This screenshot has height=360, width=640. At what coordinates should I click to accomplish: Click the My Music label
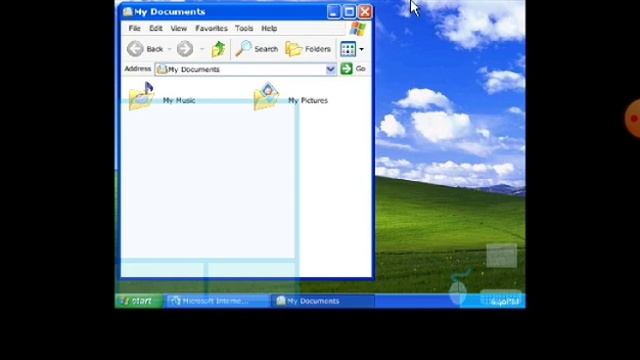pos(179,100)
